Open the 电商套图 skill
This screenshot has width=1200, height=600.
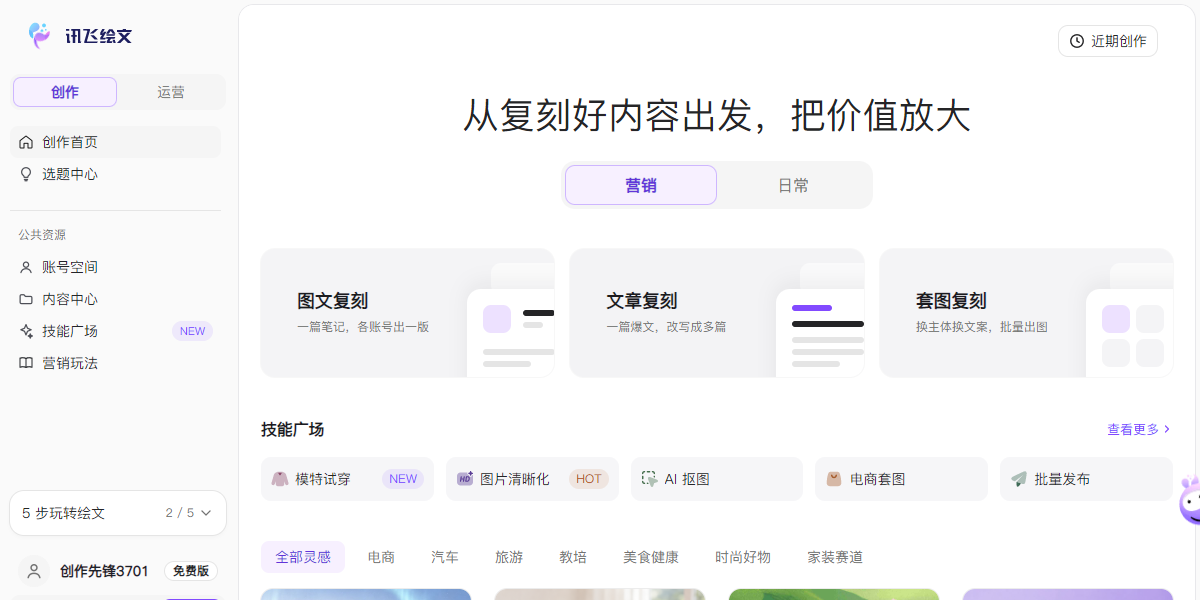[x=901, y=479]
